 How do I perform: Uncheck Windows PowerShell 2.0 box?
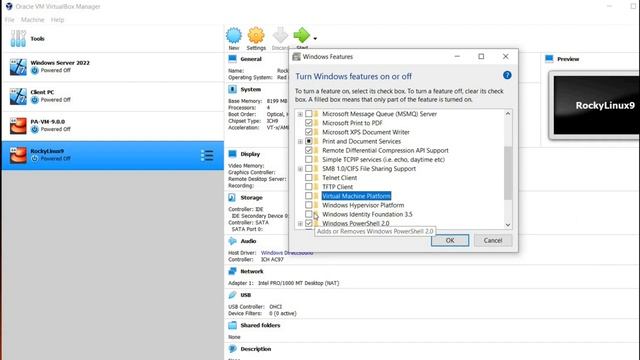click(309, 223)
